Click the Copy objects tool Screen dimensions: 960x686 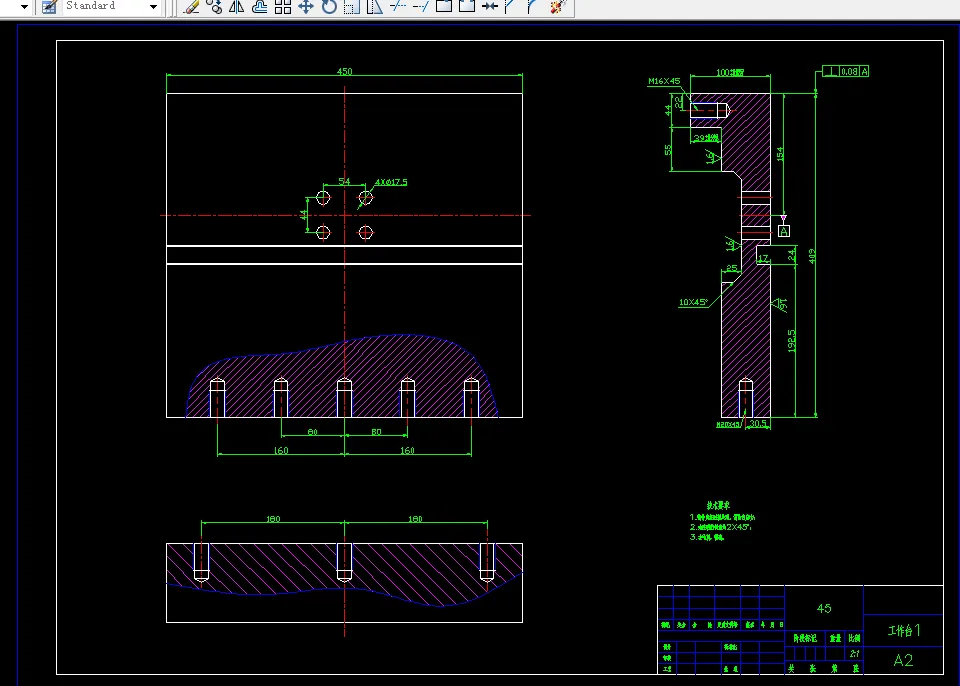pyautogui.click(x=214, y=7)
